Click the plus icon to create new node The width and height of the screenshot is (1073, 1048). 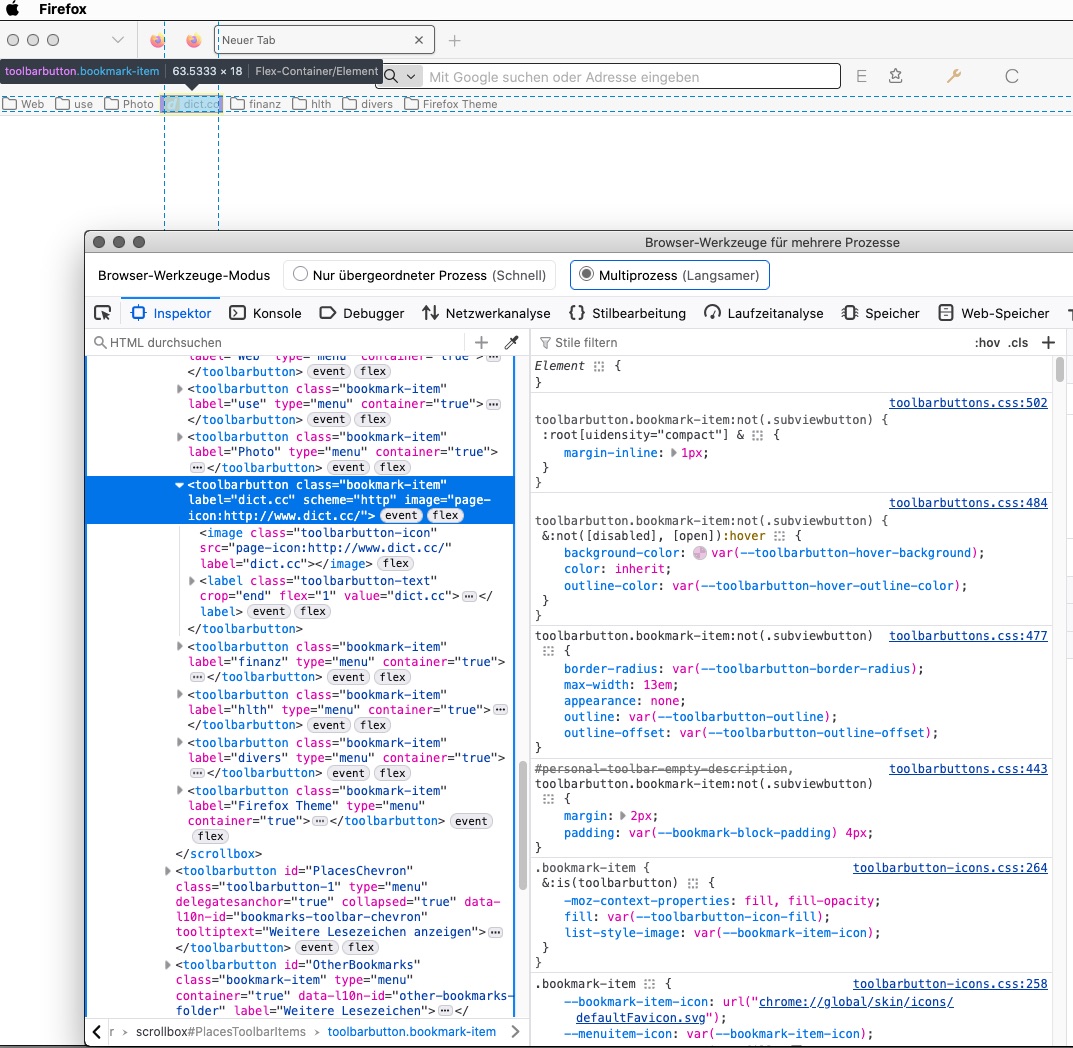(482, 343)
